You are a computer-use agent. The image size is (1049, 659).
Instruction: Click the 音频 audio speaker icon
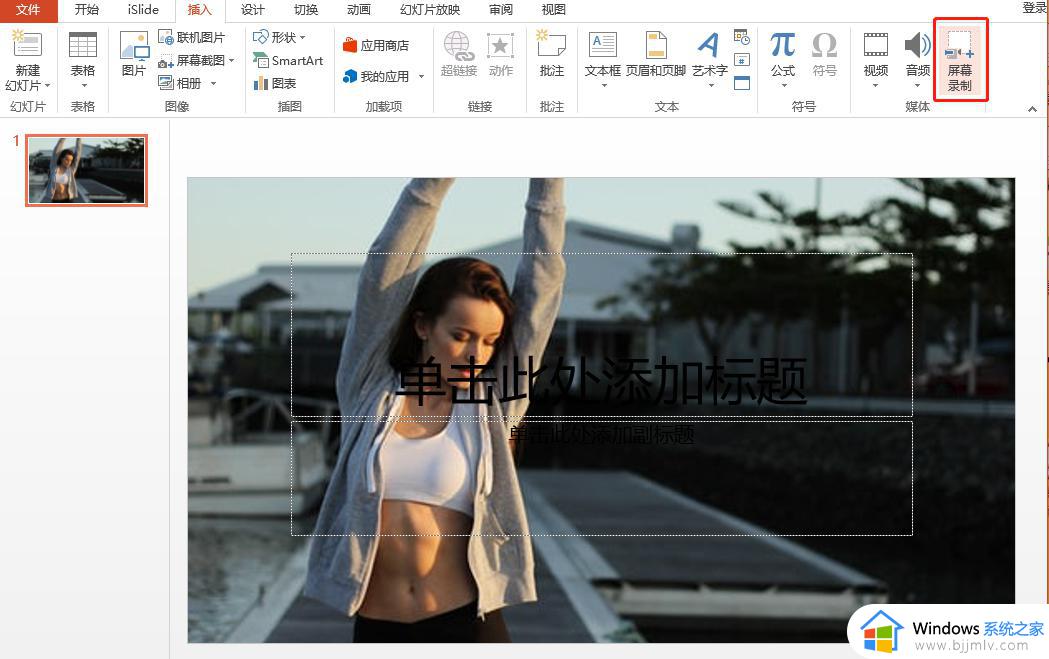(917, 45)
